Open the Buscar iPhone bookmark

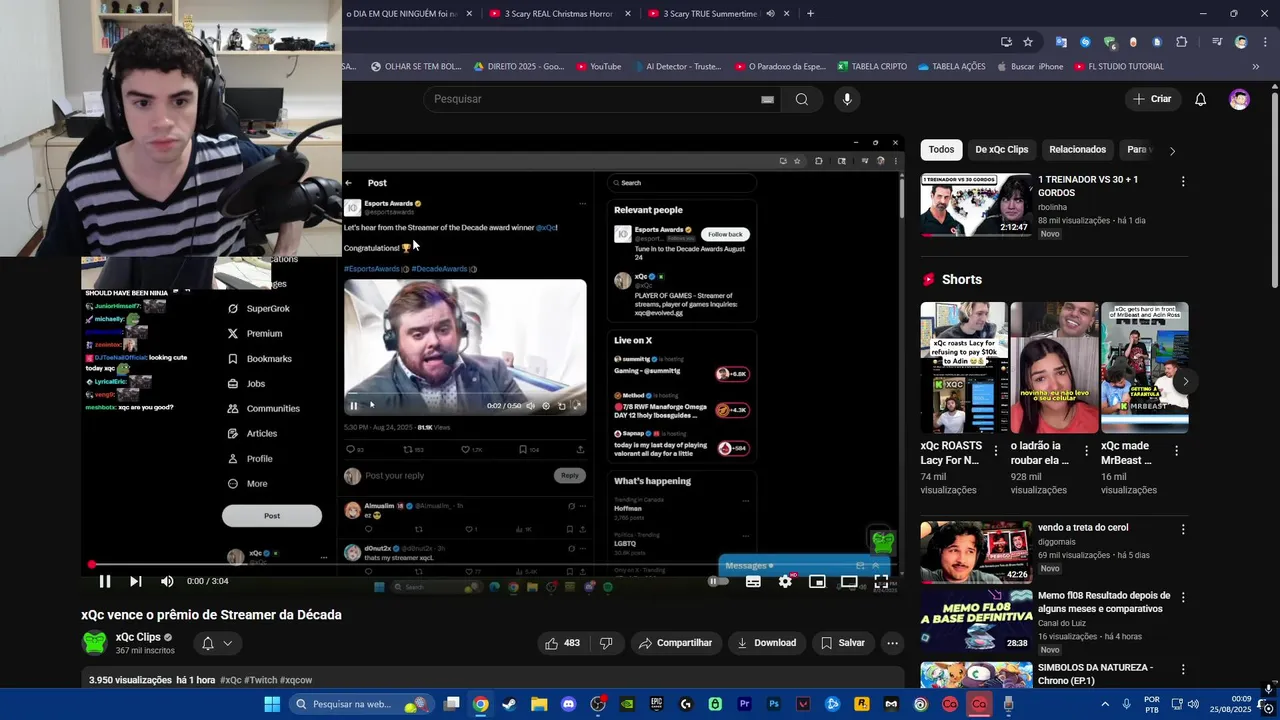click(1030, 67)
